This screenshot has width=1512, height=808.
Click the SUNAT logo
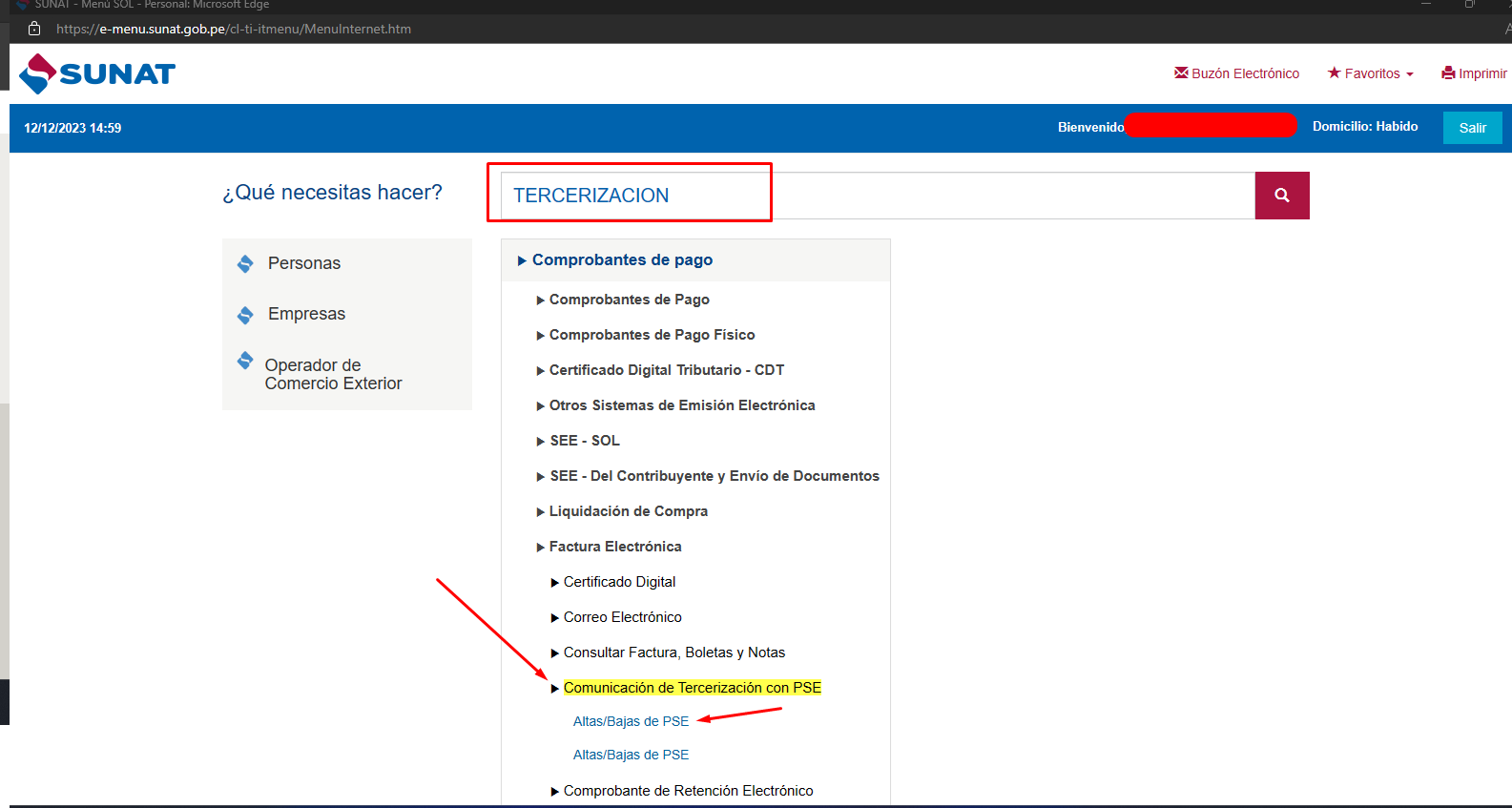tap(97, 73)
